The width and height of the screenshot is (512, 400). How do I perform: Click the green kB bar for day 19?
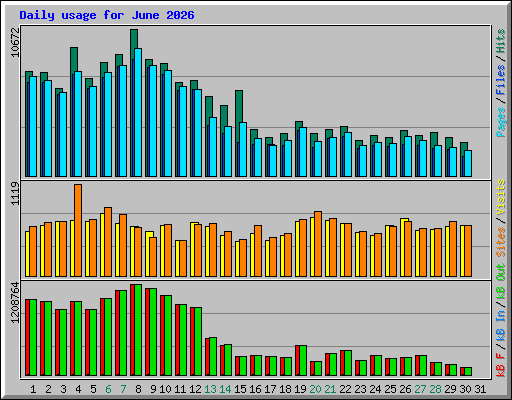(303, 361)
